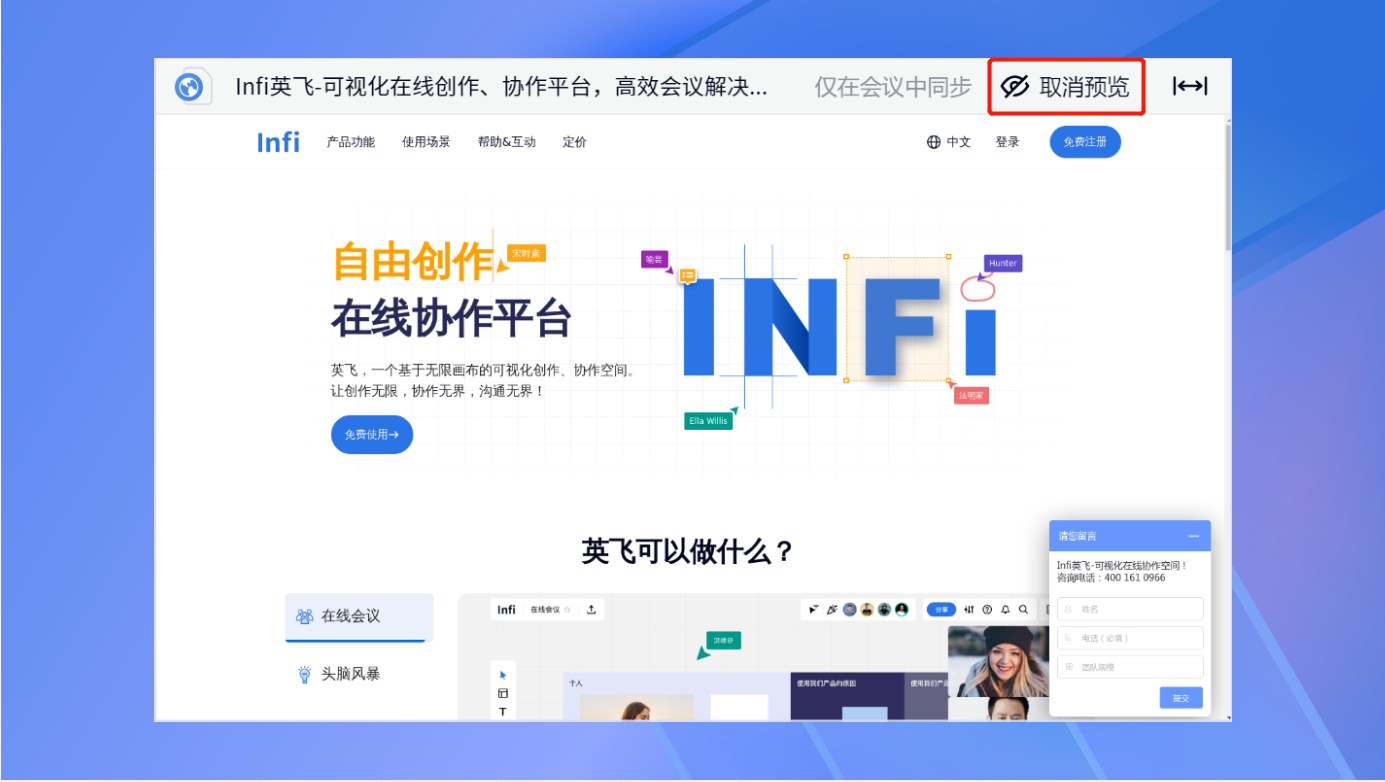Image resolution: width=1385 pixels, height=782 pixels.
Task: Click the upload icon in the whiteboard preview
Action: (x=591, y=609)
